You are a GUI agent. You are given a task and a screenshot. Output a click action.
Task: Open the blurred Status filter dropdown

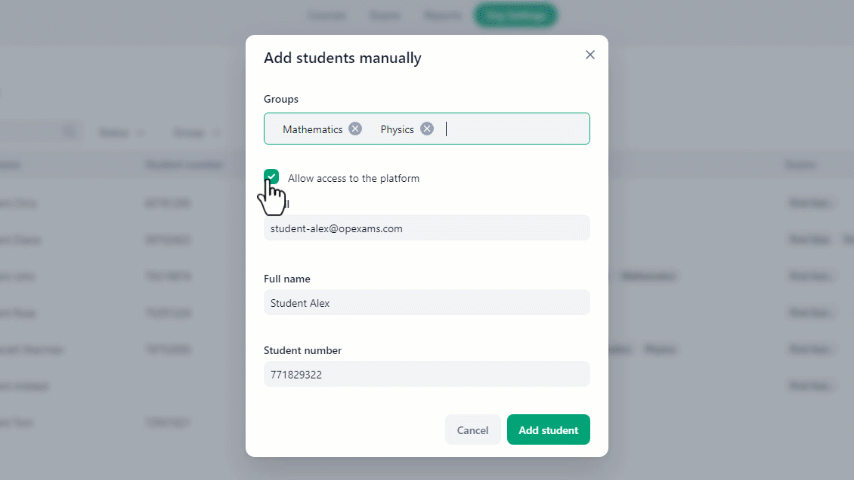point(121,132)
